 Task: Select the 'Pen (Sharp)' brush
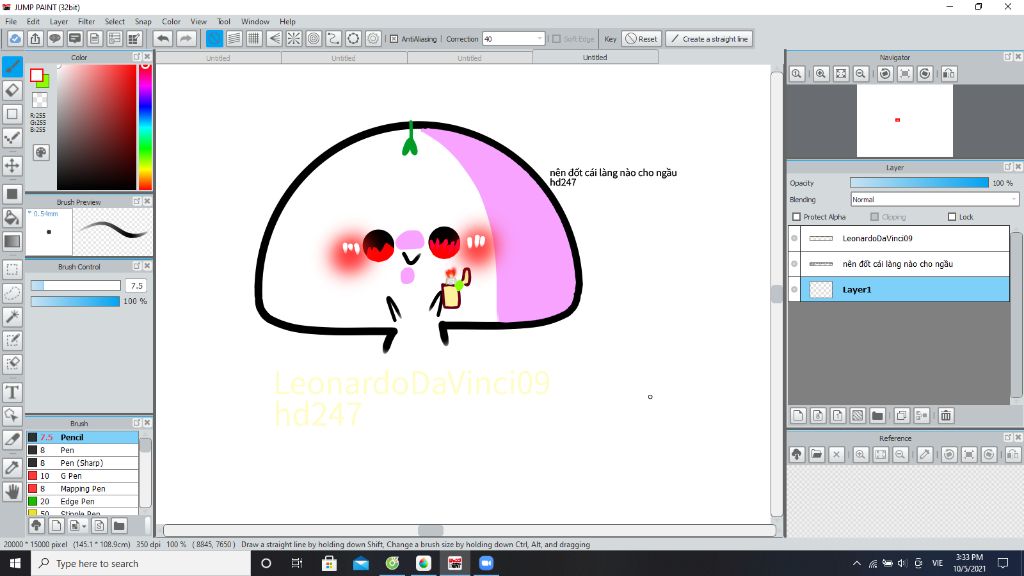[82, 463]
